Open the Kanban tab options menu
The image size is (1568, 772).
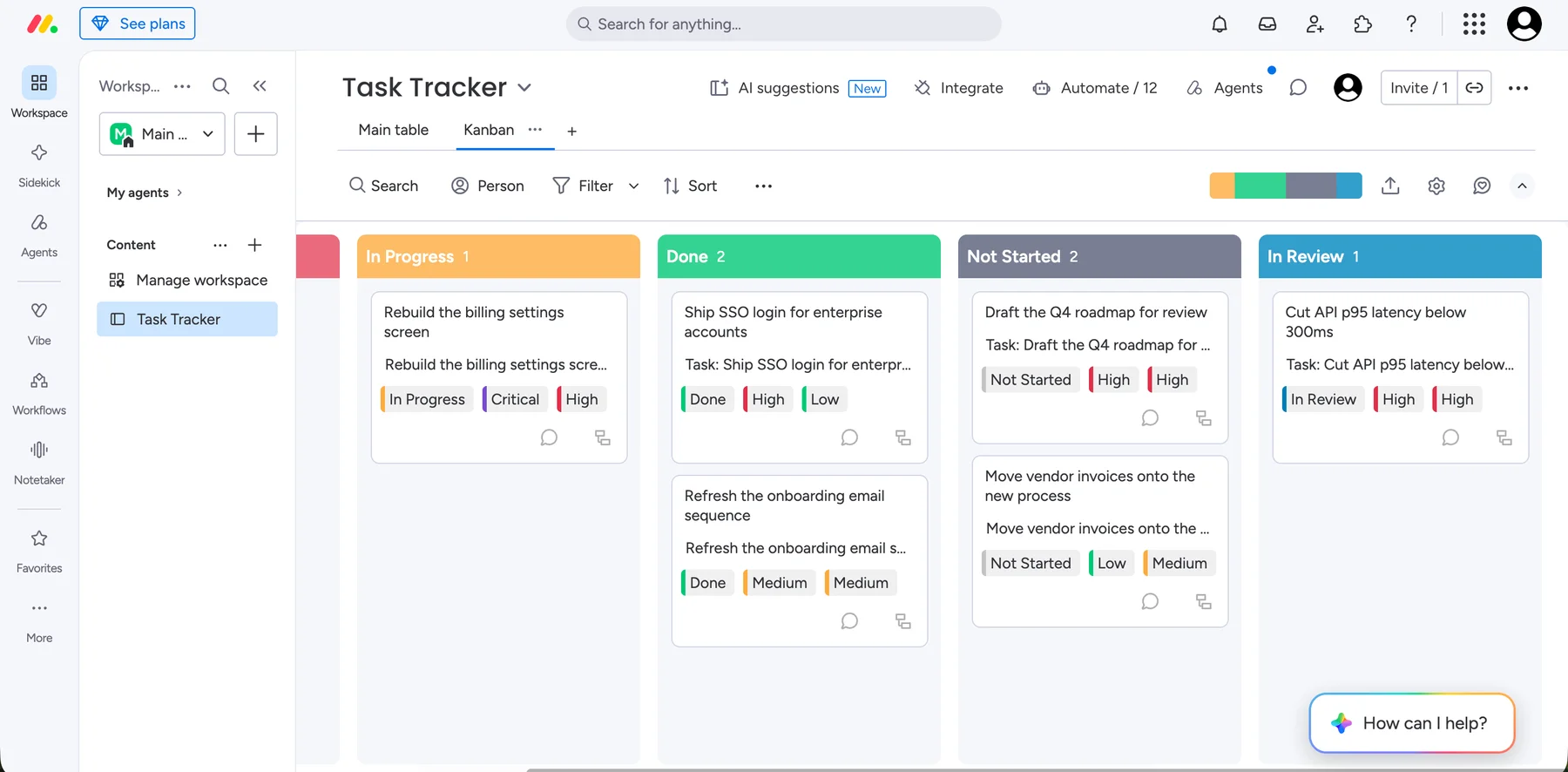tap(535, 130)
